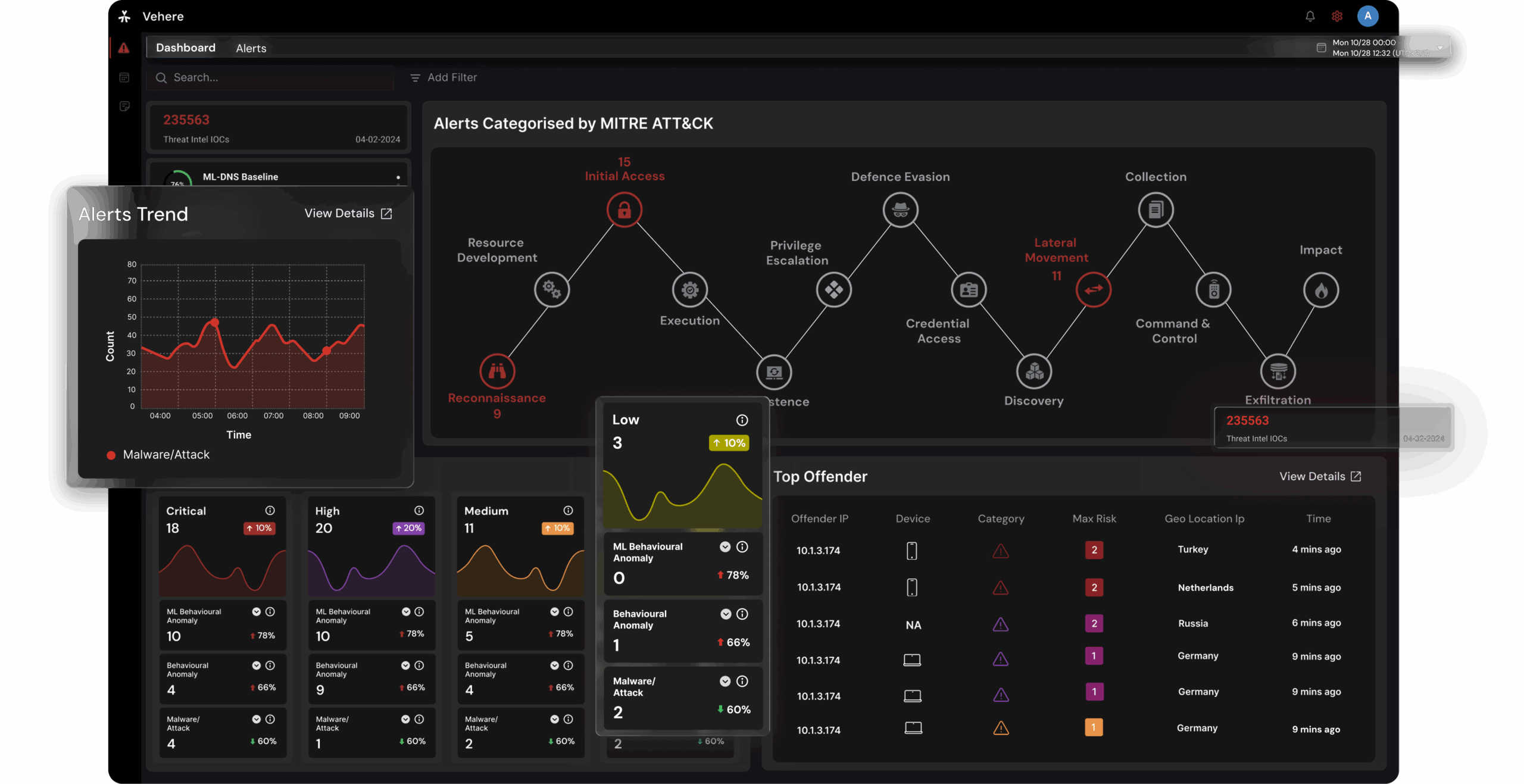The height and width of the screenshot is (784, 1524).
Task: Select the Lateral Movement arrows icon
Action: point(1093,290)
